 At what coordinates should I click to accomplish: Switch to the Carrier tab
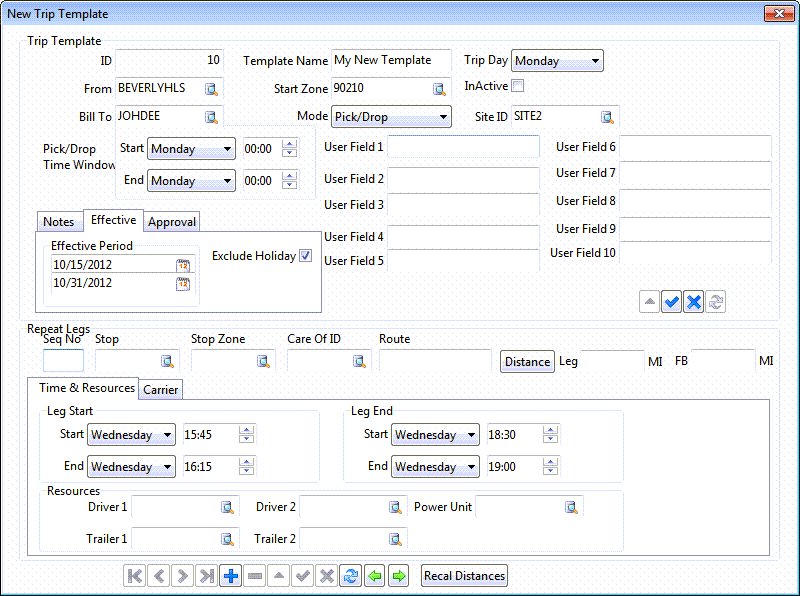tap(161, 390)
